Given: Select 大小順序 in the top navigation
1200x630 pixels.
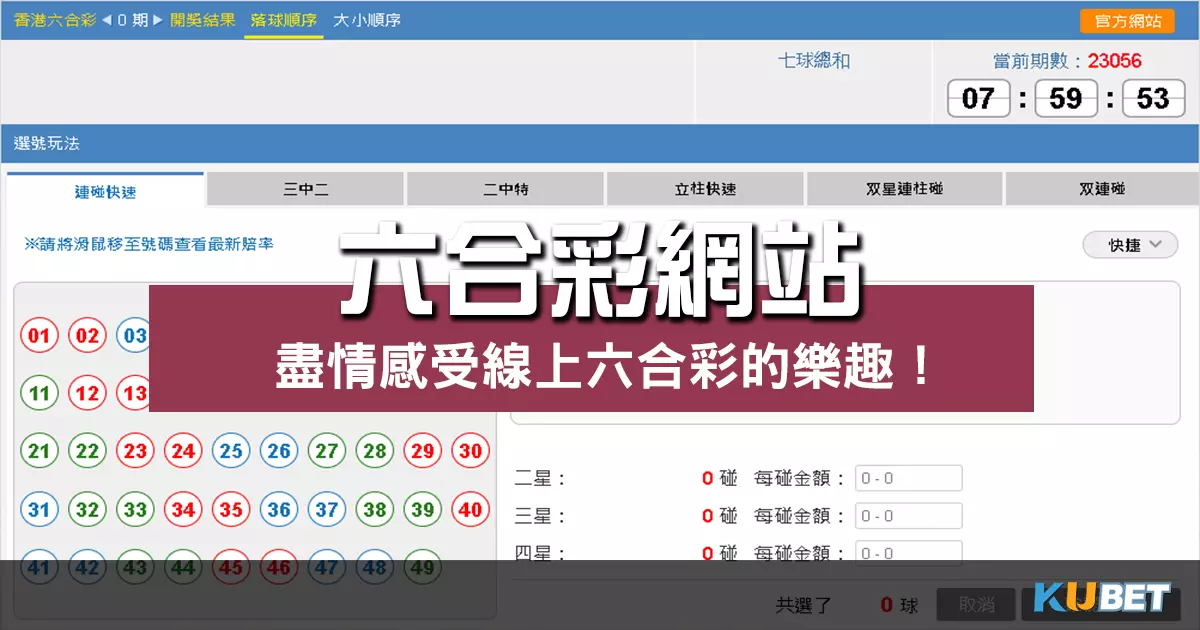Looking at the screenshot, I should [366, 20].
